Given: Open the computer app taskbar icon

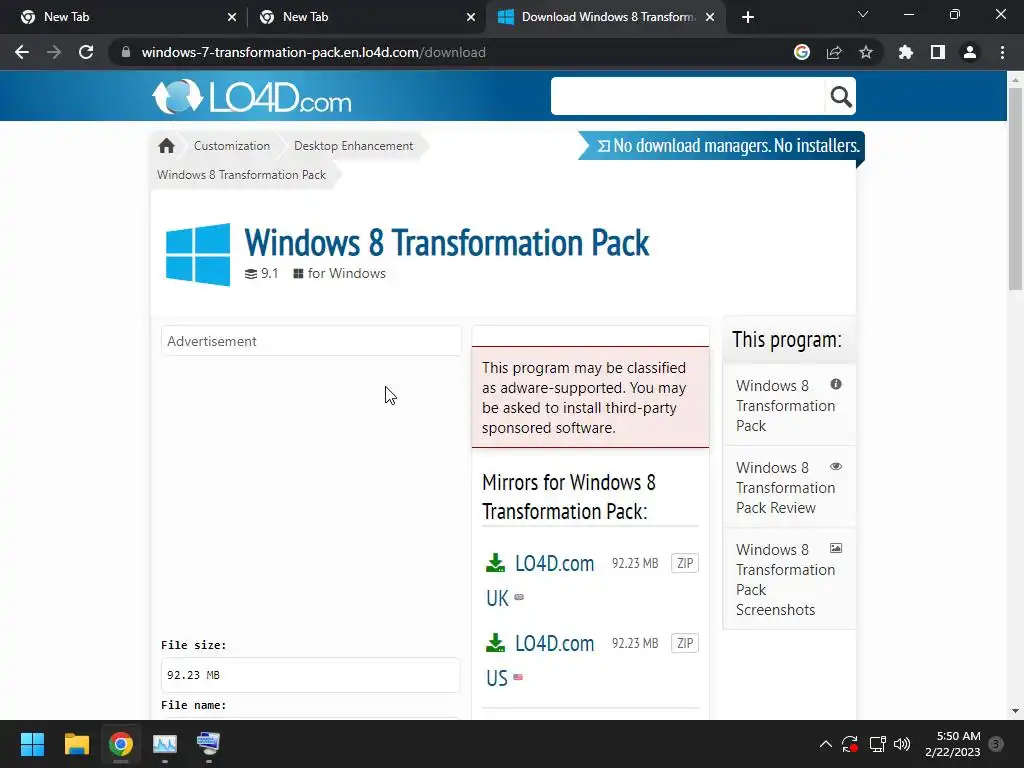Looking at the screenshot, I should (208, 744).
